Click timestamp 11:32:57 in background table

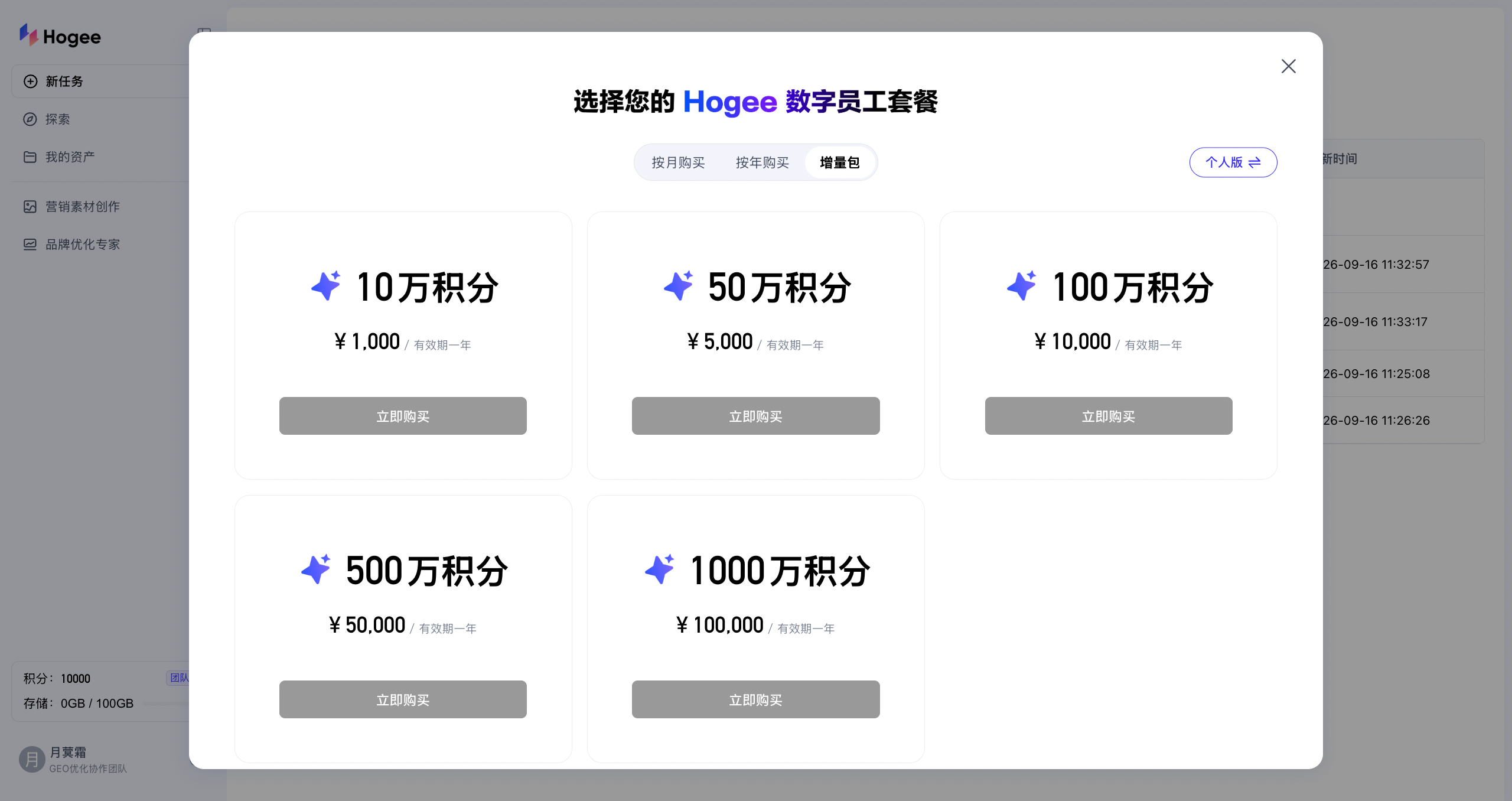(x=1376, y=265)
